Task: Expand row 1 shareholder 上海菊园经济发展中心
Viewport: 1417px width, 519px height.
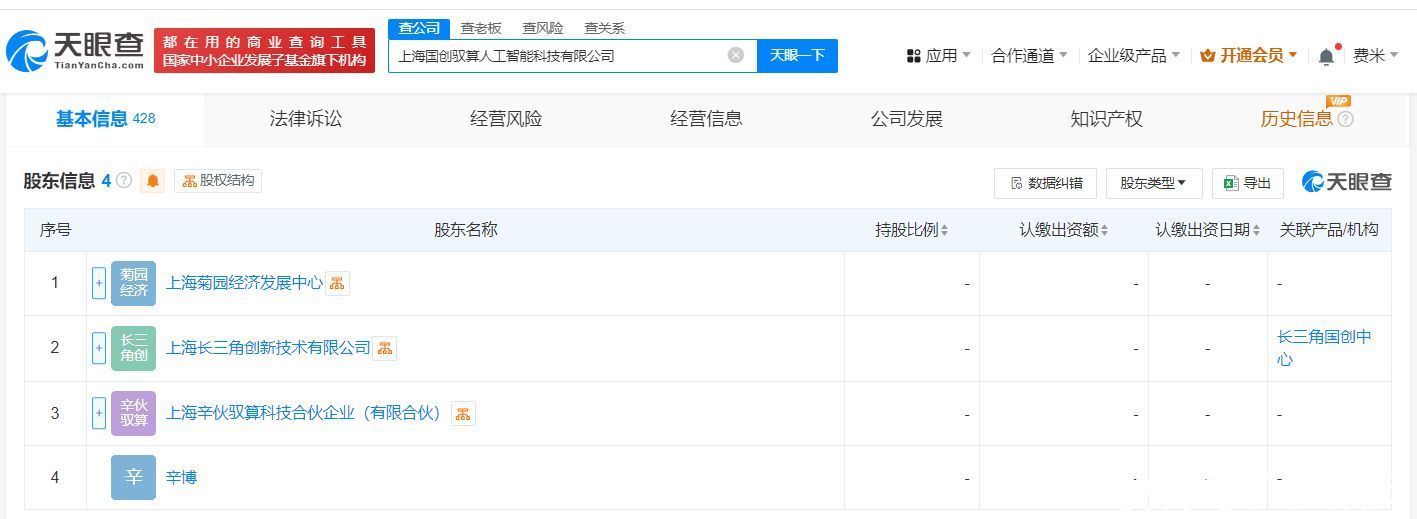Action: (x=99, y=283)
